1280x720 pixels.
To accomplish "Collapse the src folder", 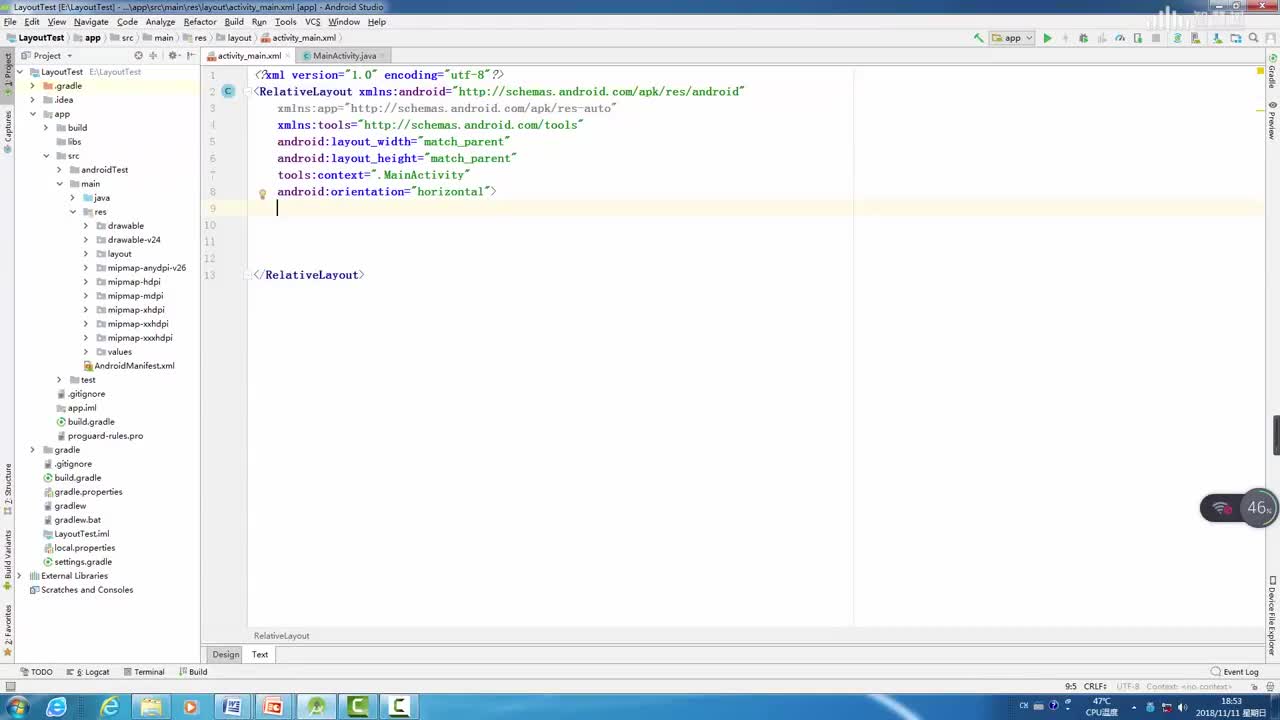I will click(46, 156).
